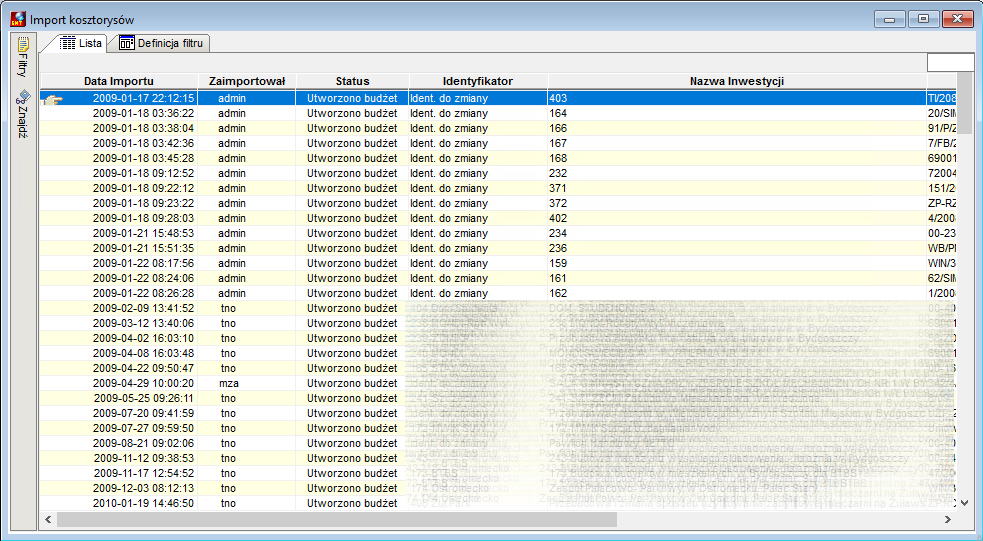
Task: Sort by Identyfikator column header
Action: [478, 81]
